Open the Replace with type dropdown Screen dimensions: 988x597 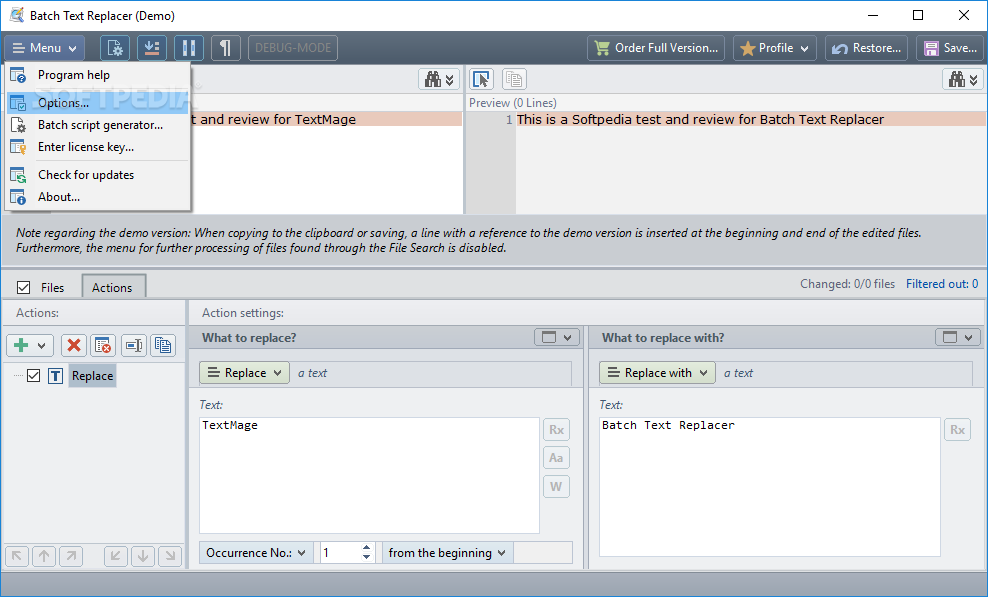(x=657, y=373)
